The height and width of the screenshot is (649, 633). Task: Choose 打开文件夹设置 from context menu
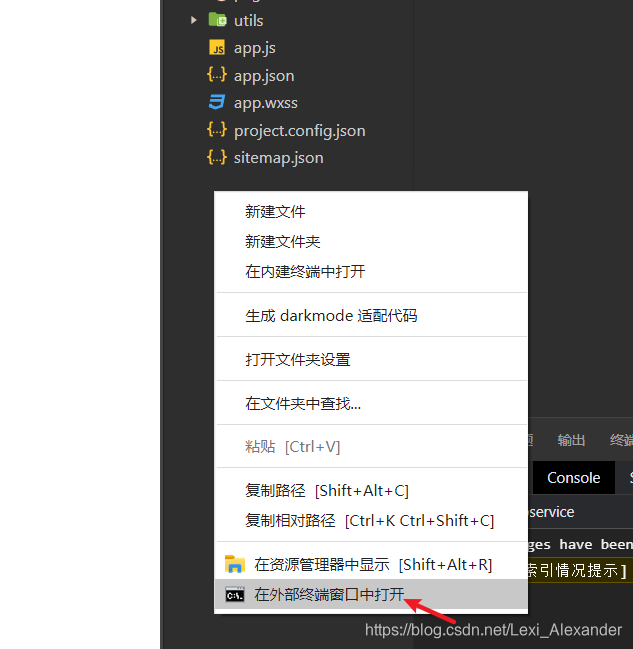371,359
